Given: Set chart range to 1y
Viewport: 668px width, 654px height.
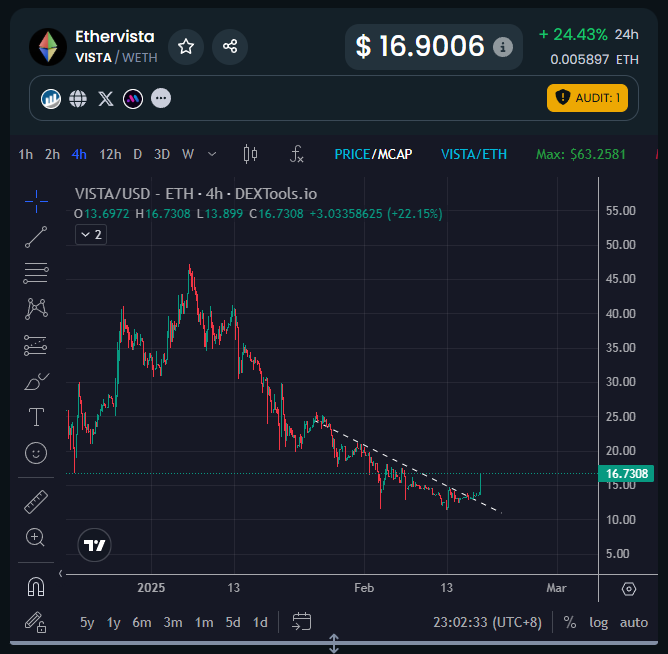Looking at the screenshot, I should point(113,622).
